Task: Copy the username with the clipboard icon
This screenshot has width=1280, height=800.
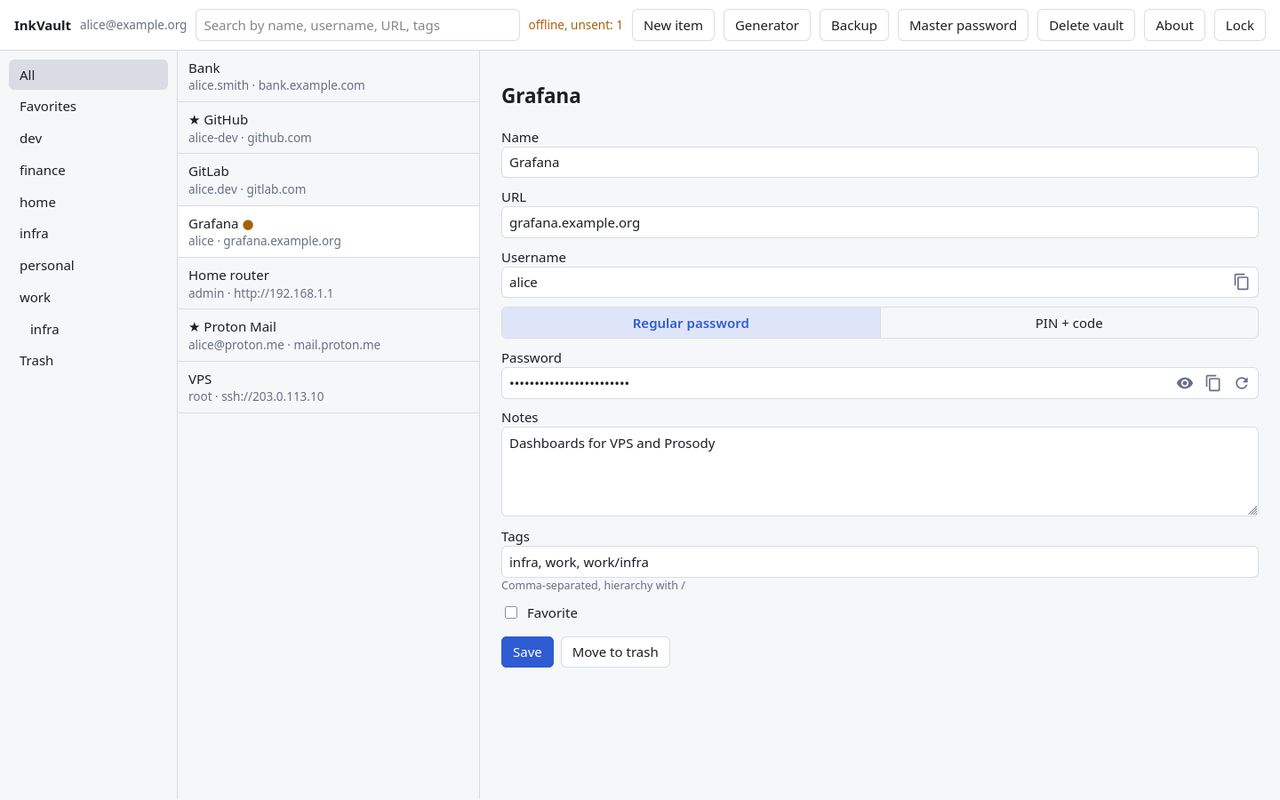Action: tap(1241, 282)
